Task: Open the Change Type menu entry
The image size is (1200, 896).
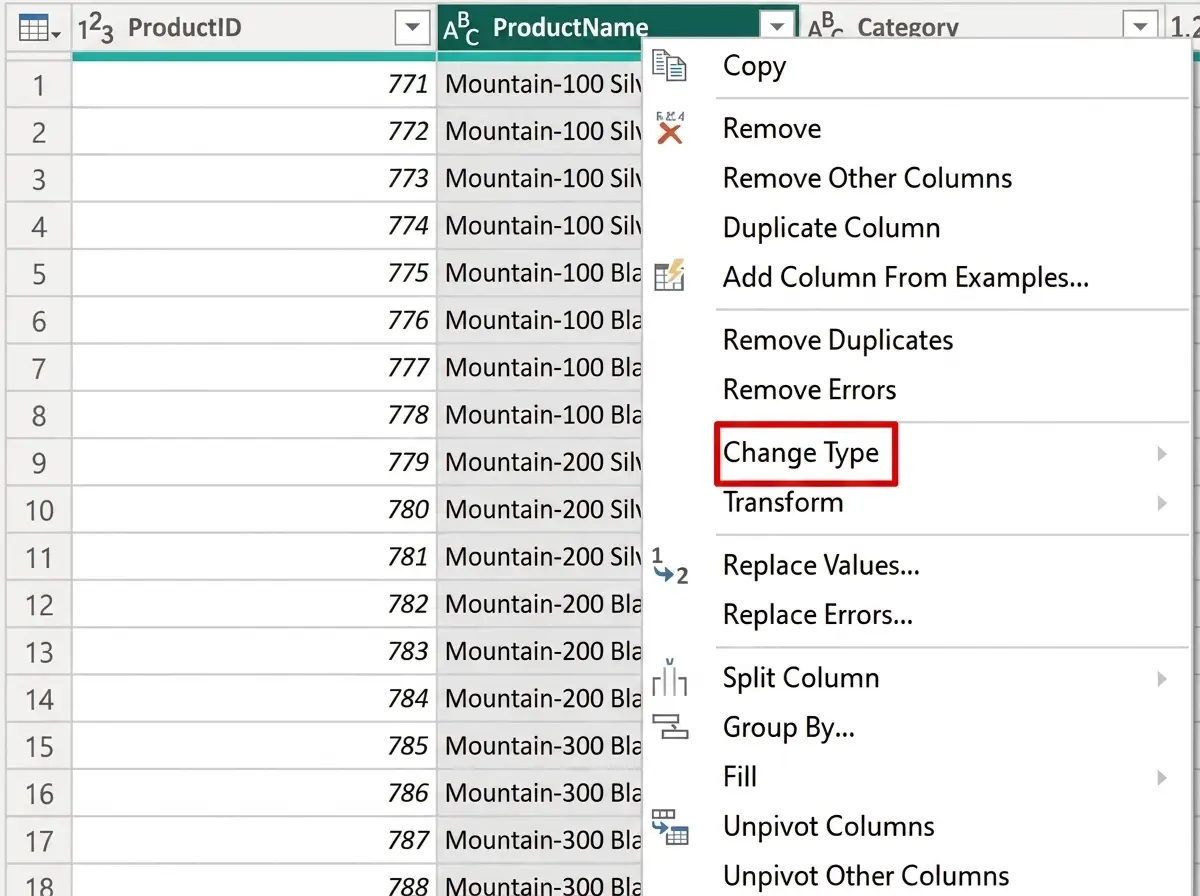Action: click(801, 454)
